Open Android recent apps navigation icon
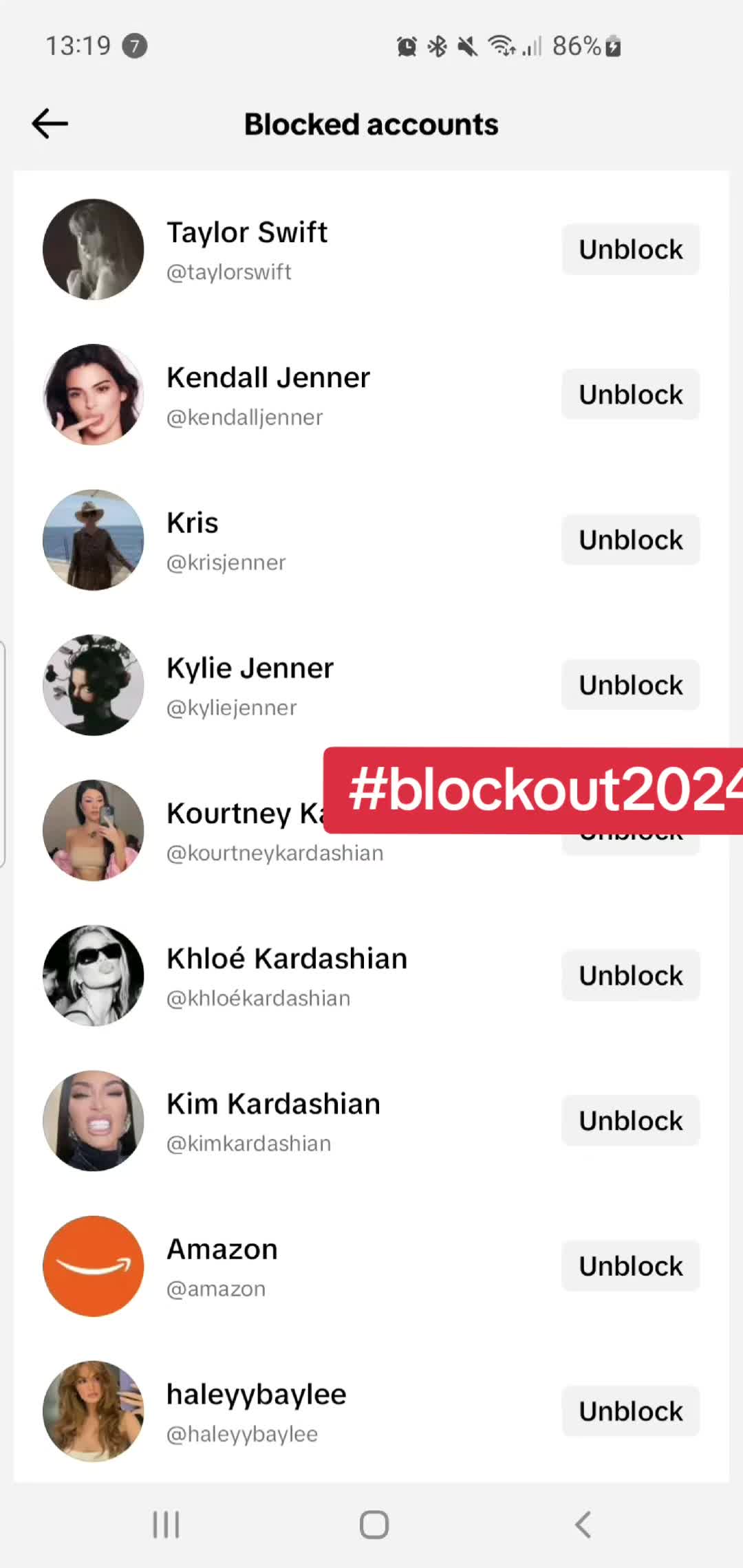Screen dimensions: 743x1568 [x=166, y=1525]
